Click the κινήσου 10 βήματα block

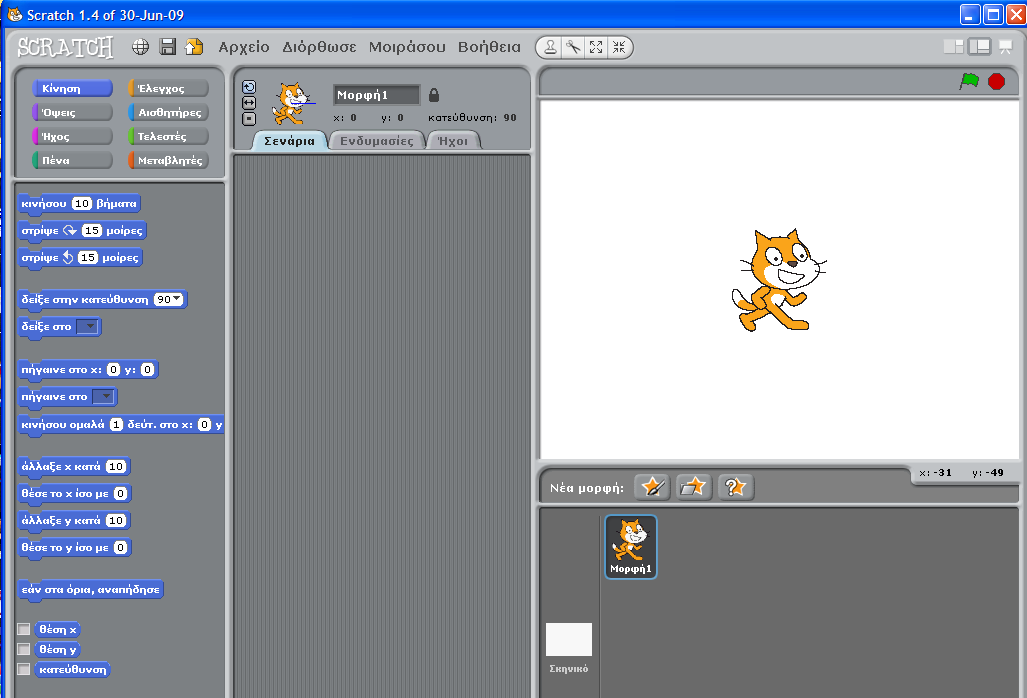(79, 204)
